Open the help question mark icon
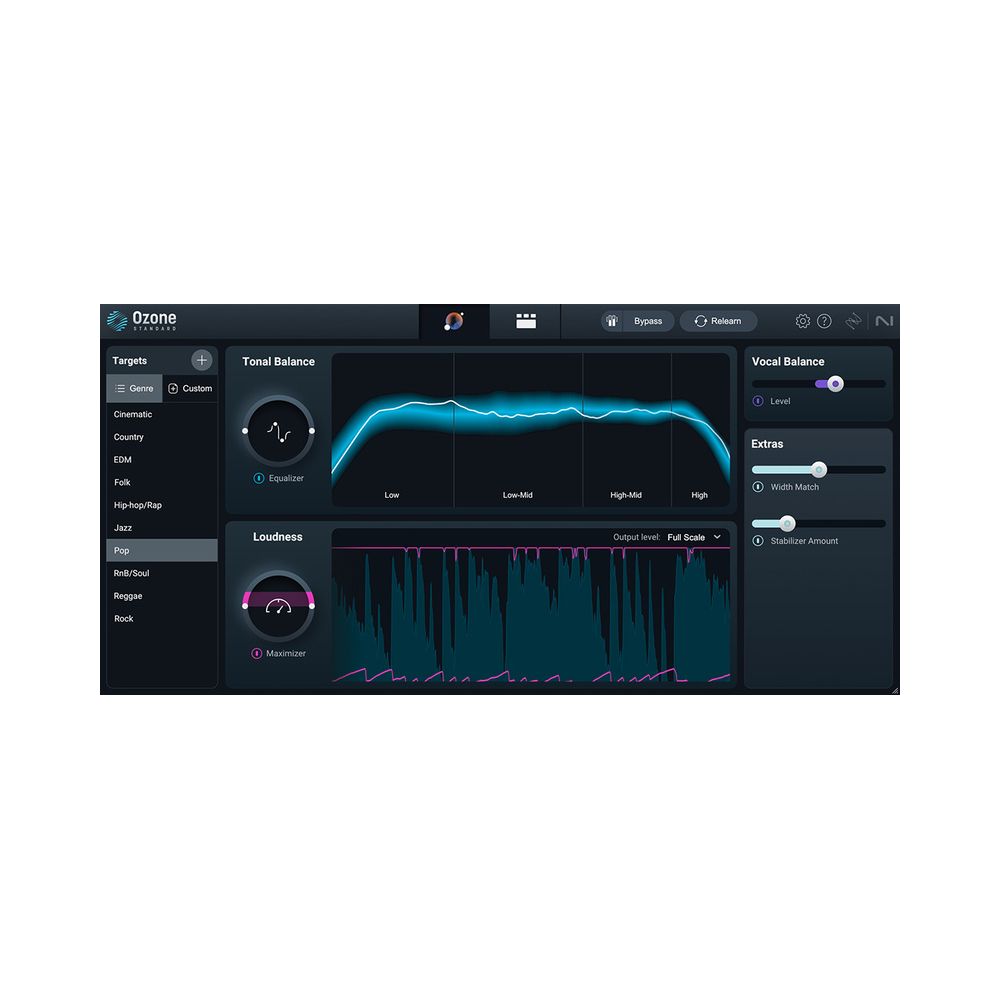Image resolution: width=1000 pixels, height=1000 pixels. coord(824,320)
